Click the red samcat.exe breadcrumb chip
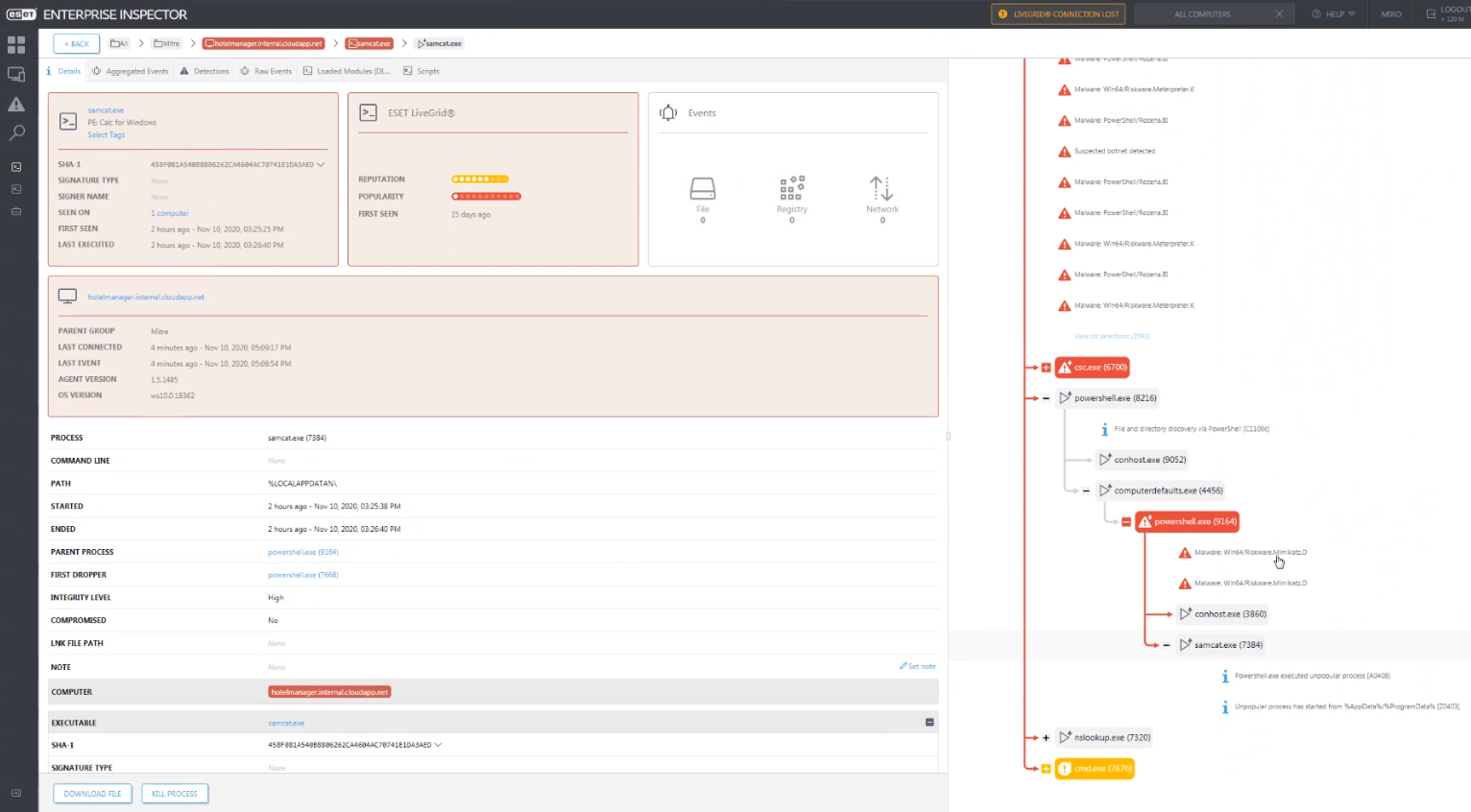 point(370,43)
